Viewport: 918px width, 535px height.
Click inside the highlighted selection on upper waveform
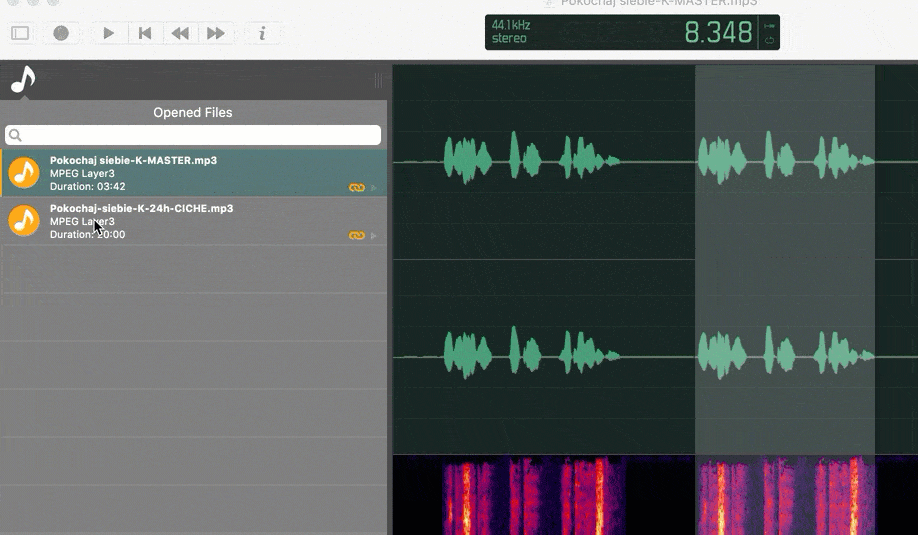[x=785, y=161]
